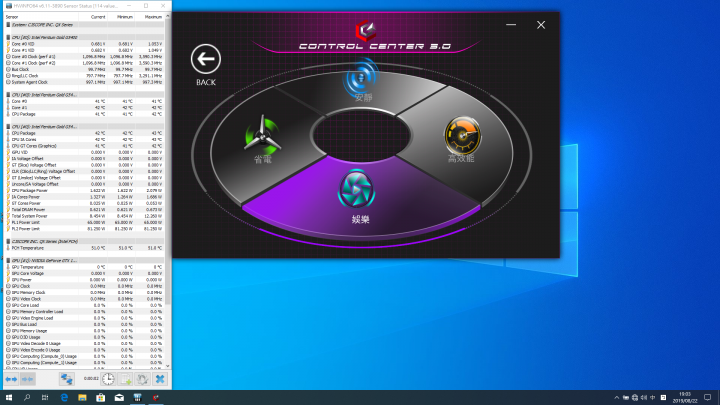Screen dimensions: 720x405
Task: Select the PL1 Power Limit row
Action: tap(84, 222)
